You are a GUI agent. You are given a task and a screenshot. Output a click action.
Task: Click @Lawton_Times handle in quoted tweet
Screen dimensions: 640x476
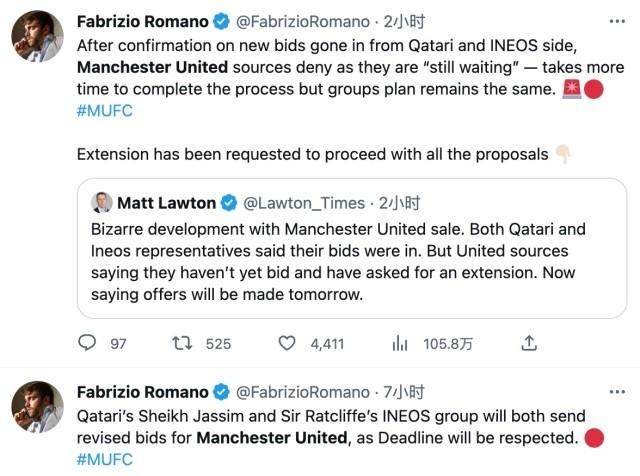(x=308, y=202)
